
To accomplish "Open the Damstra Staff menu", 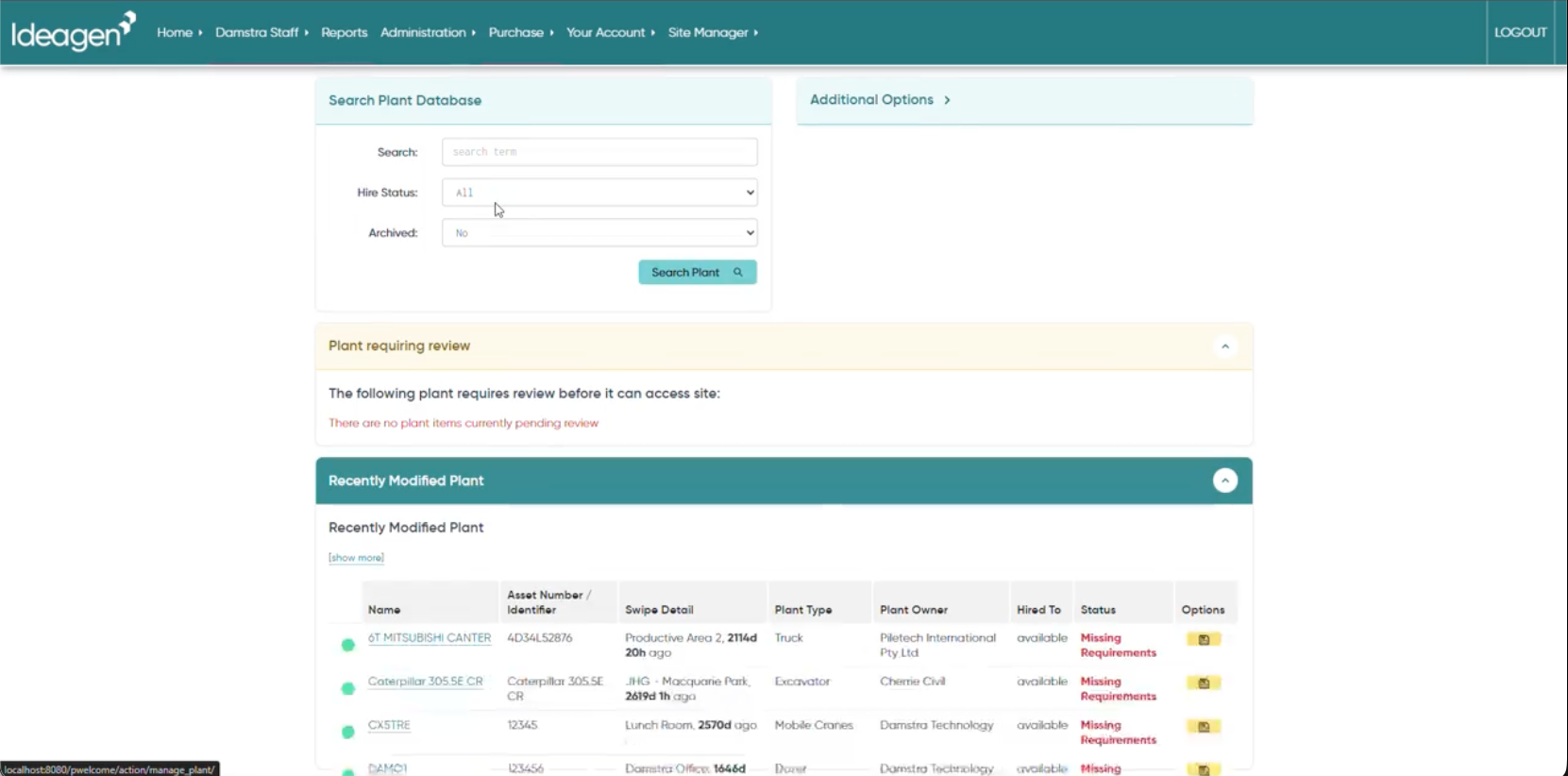I will coord(261,32).
